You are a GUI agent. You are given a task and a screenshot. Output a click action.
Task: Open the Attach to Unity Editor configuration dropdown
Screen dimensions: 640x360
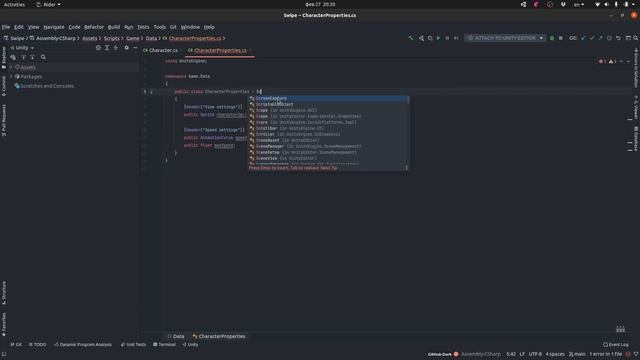pyautogui.click(x=505, y=38)
